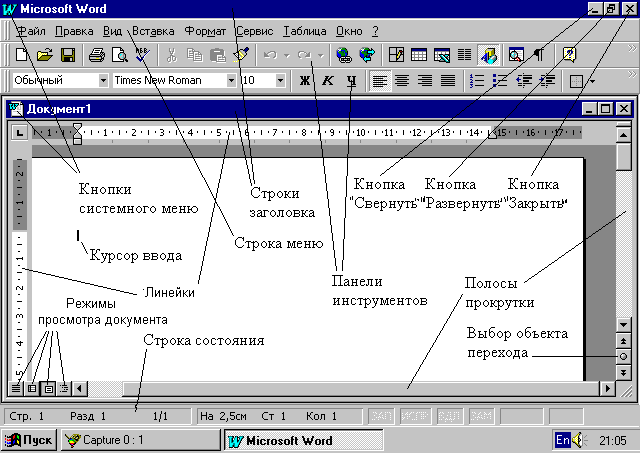Expand more buttons on formatting toolbar
Viewport: 640px width, 453px height.
click(632, 74)
